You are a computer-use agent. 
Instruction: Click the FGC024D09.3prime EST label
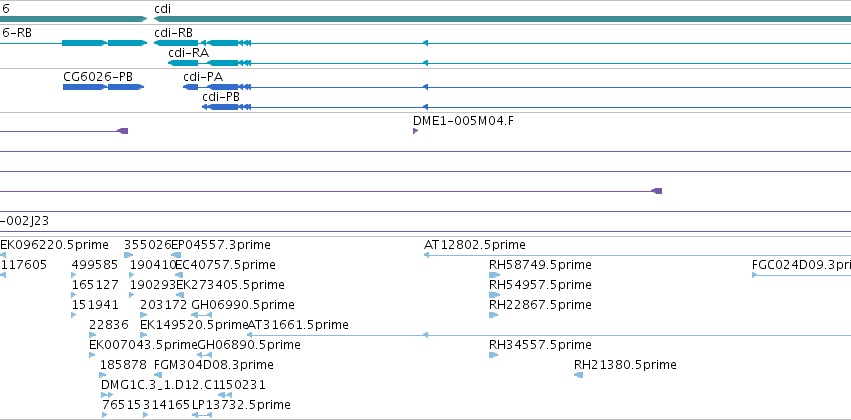click(802, 265)
